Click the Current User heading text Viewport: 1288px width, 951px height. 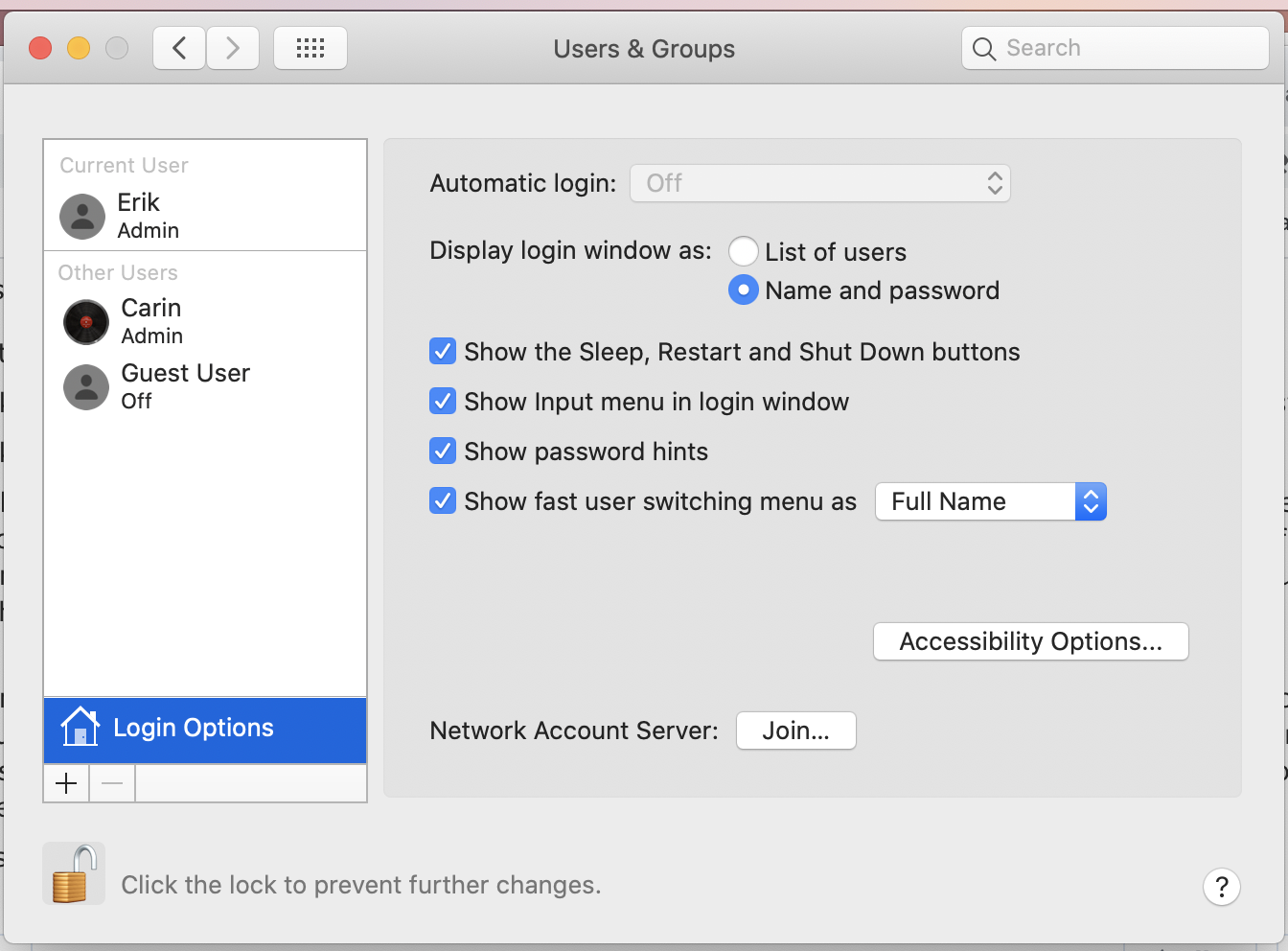click(125, 165)
